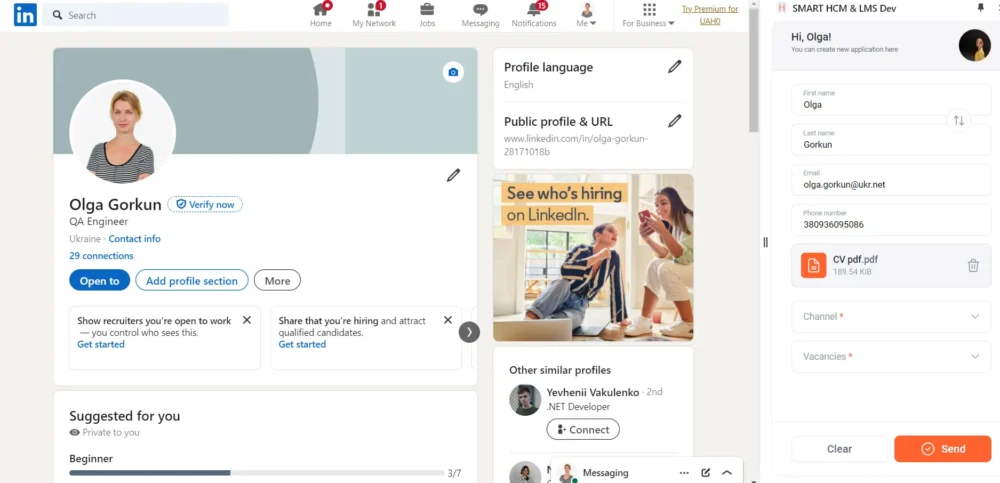Open the Me profile dropdown

tap(586, 15)
